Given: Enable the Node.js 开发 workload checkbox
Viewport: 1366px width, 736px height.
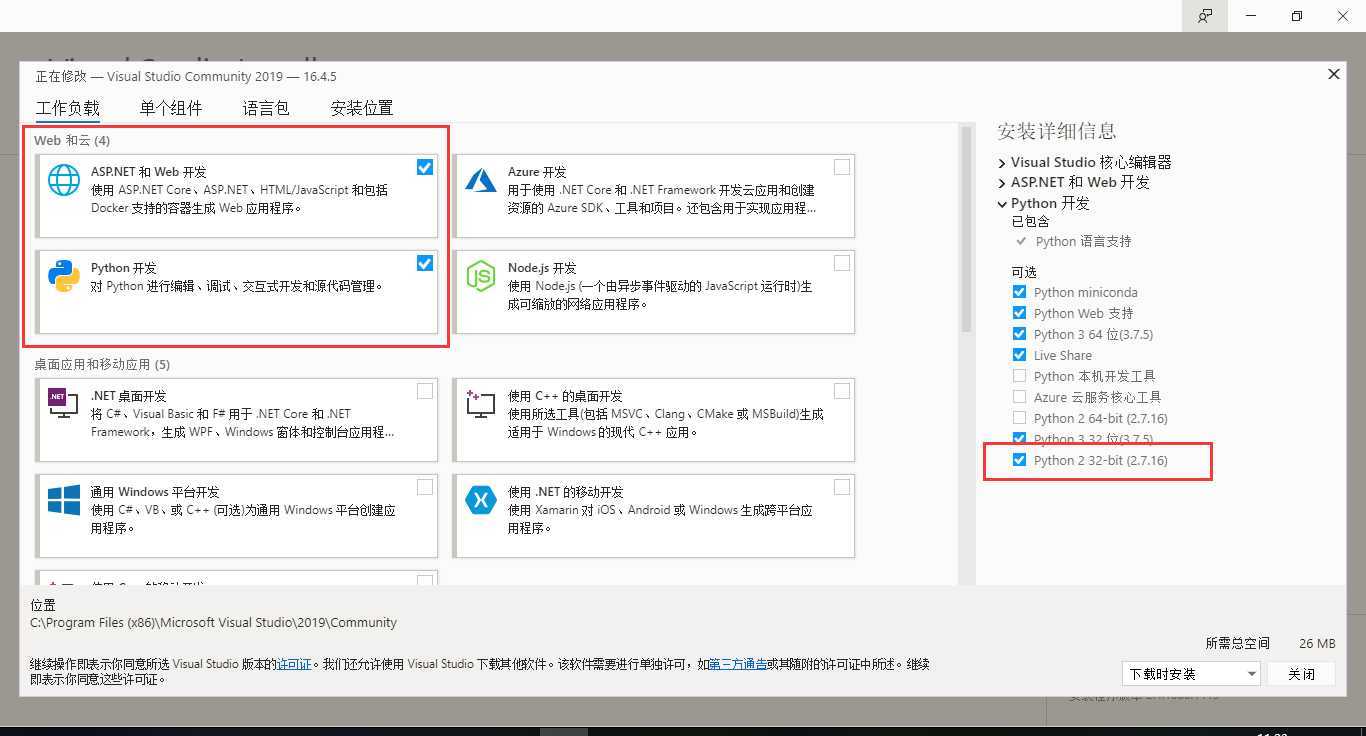Looking at the screenshot, I should [842, 263].
